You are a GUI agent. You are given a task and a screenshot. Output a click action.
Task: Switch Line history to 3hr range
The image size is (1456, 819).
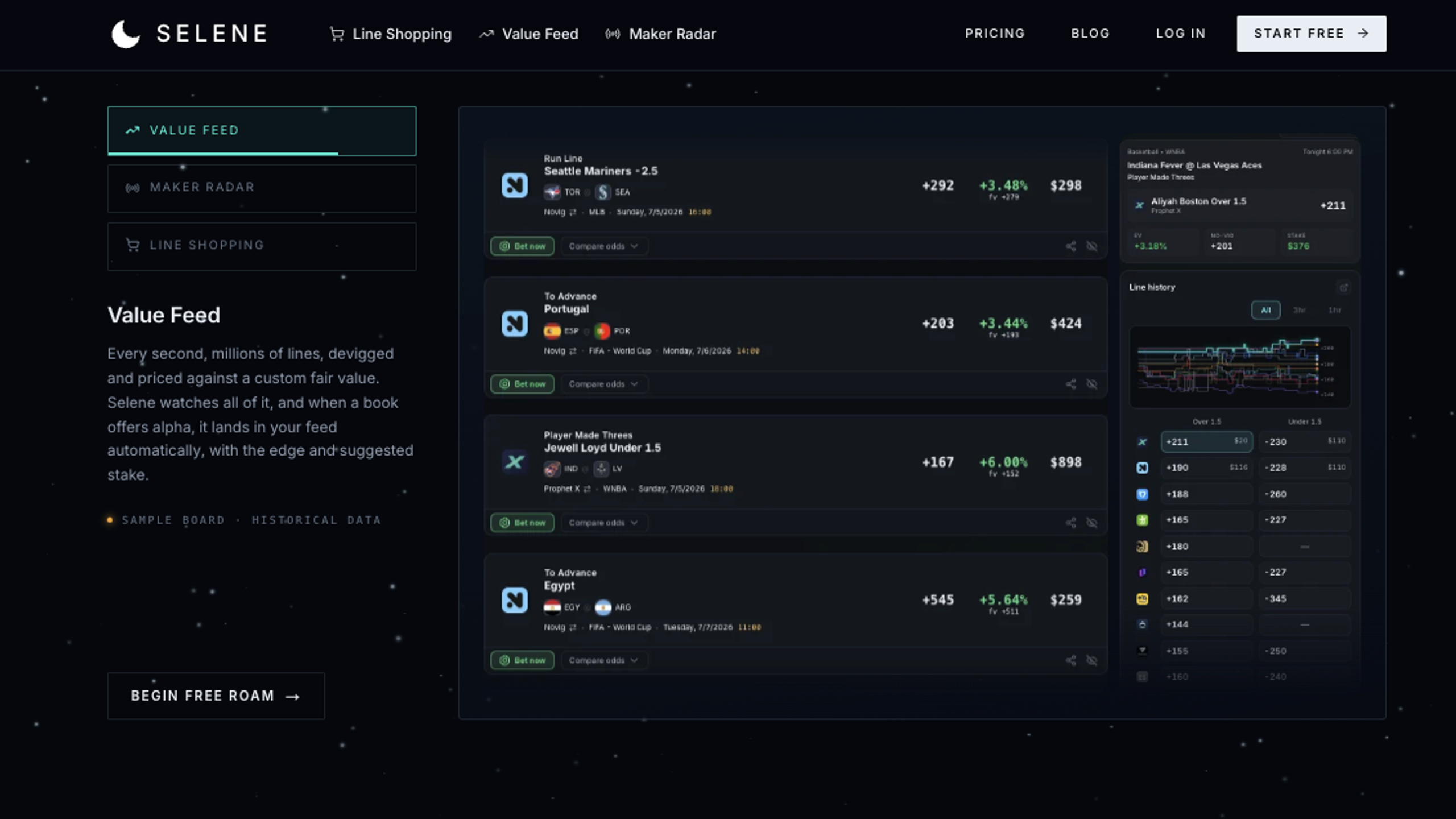pyautogui.click(x=1300, y=310)
